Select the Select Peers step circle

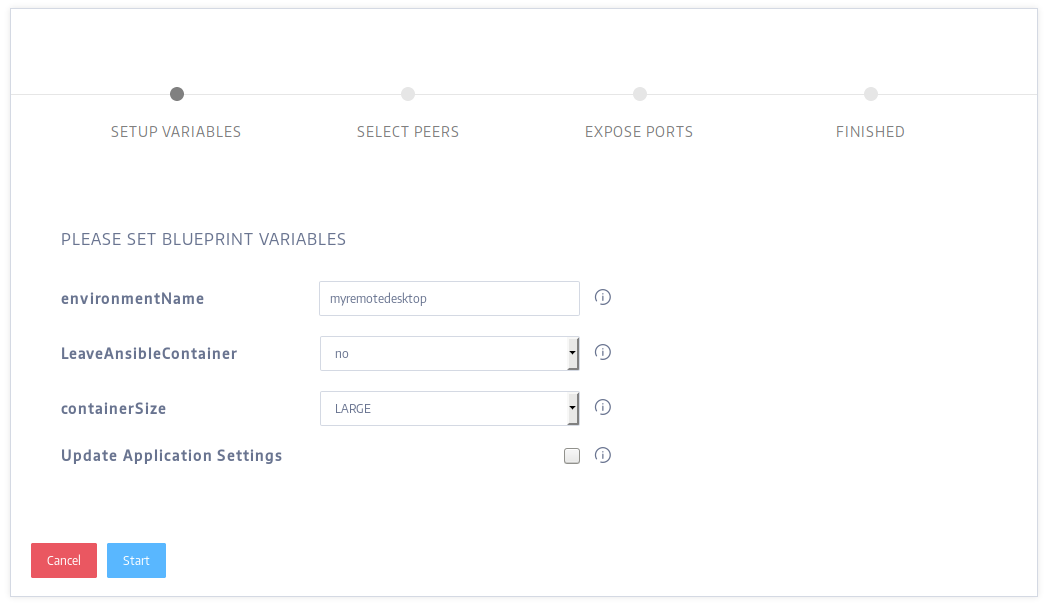(x=408, y=94)
